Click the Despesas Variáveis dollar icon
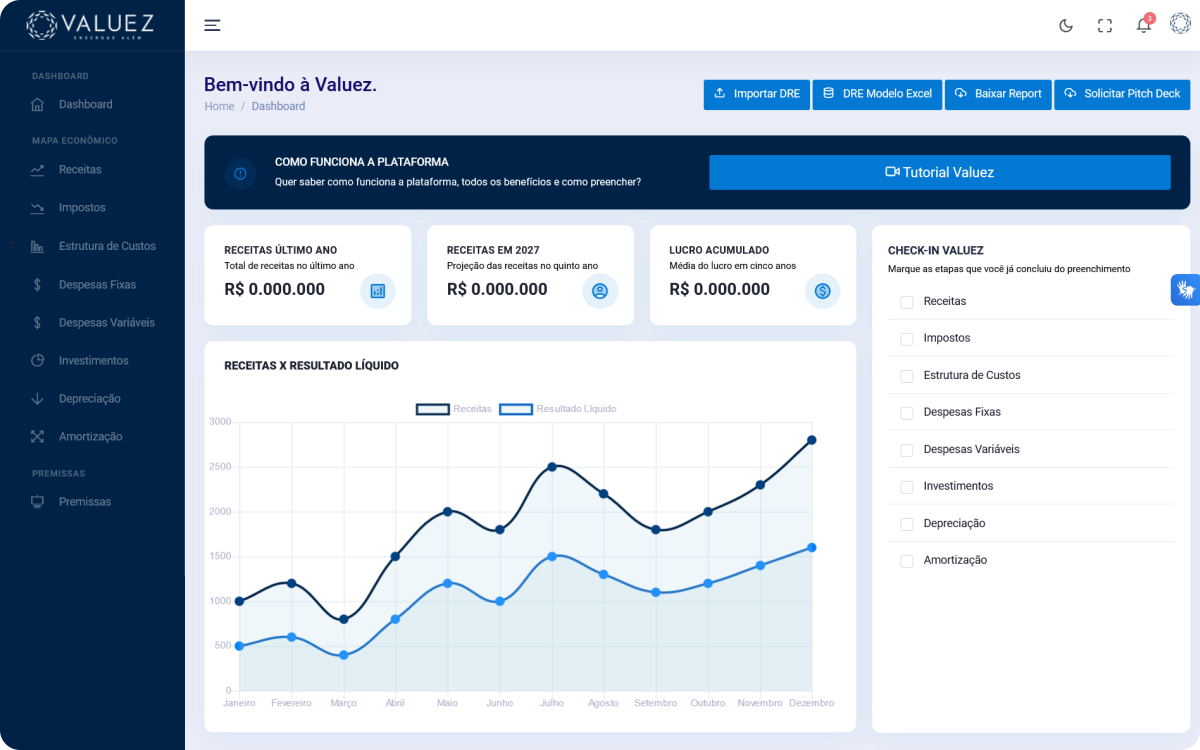The width and height of the screenshot is (1200, 750). [37, 323]
